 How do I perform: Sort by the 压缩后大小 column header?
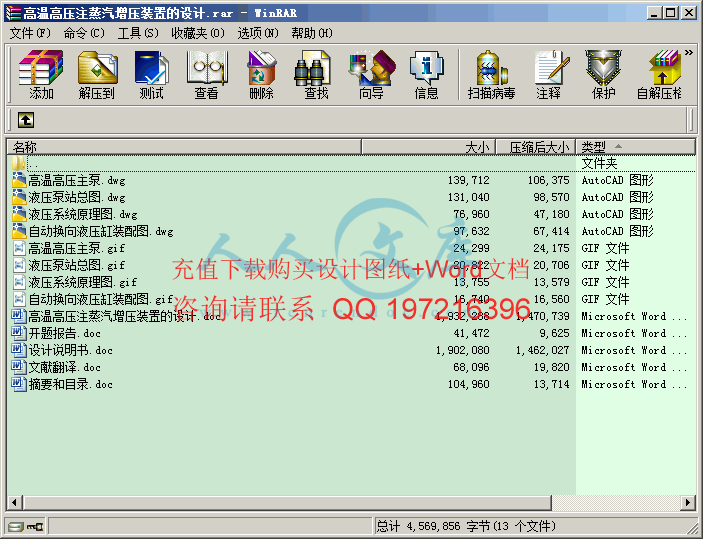coord(535,147)
